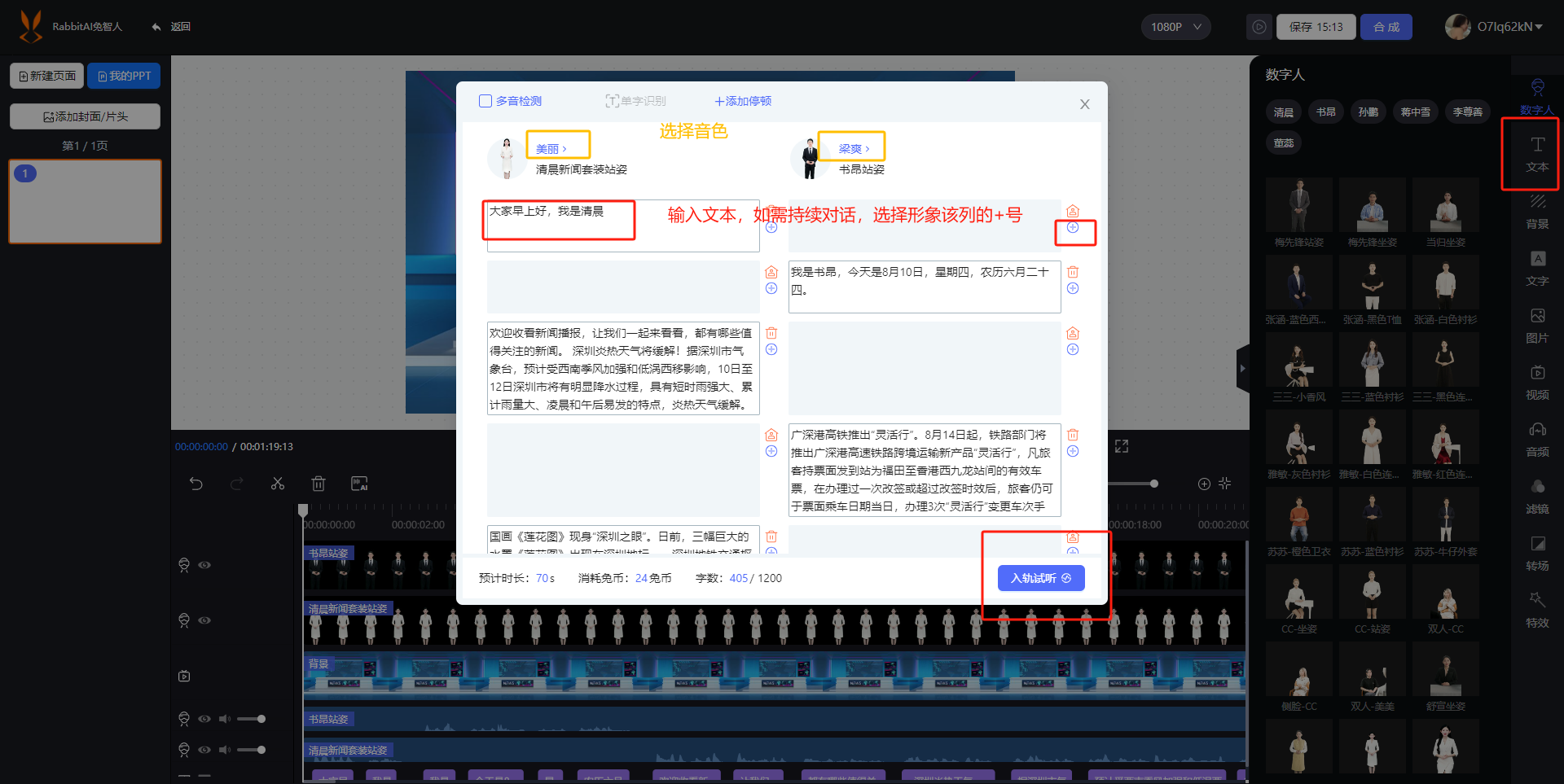
Task: Open the 背景 background panel
Action: (x=1537, y=211)
